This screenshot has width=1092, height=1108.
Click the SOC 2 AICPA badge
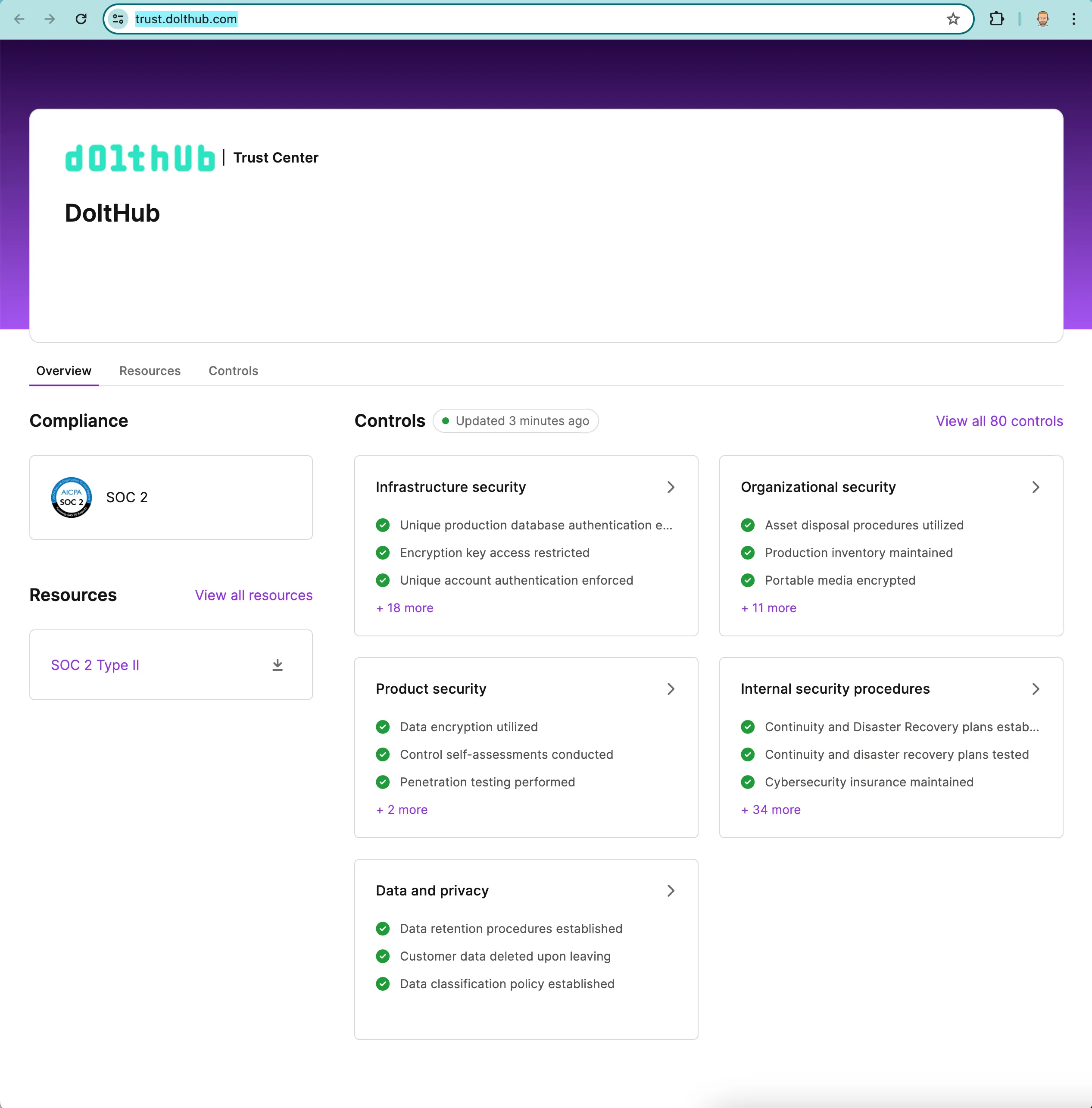tap(71, 497)
